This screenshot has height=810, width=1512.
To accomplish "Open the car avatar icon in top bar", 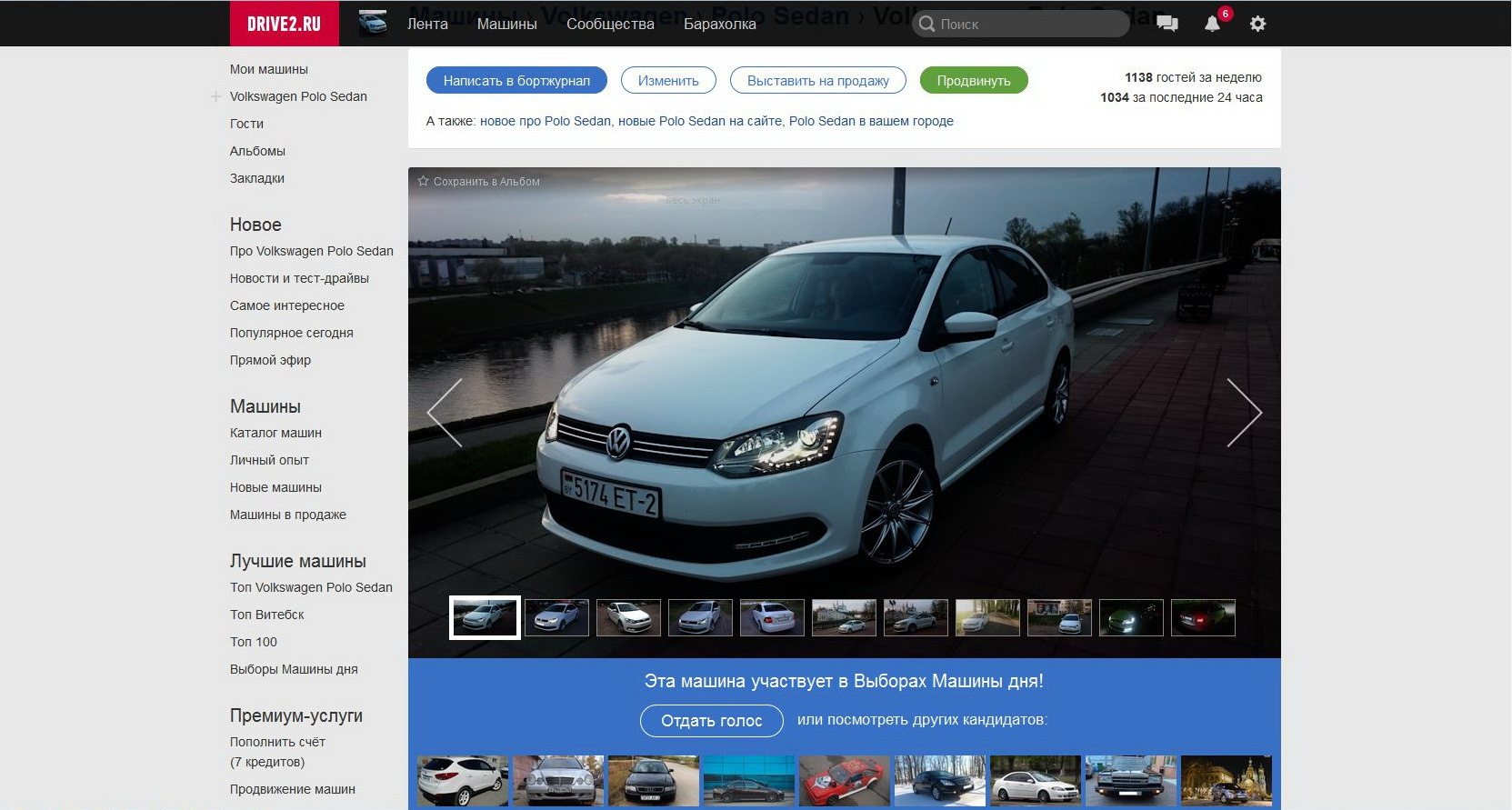I will 373,23.
